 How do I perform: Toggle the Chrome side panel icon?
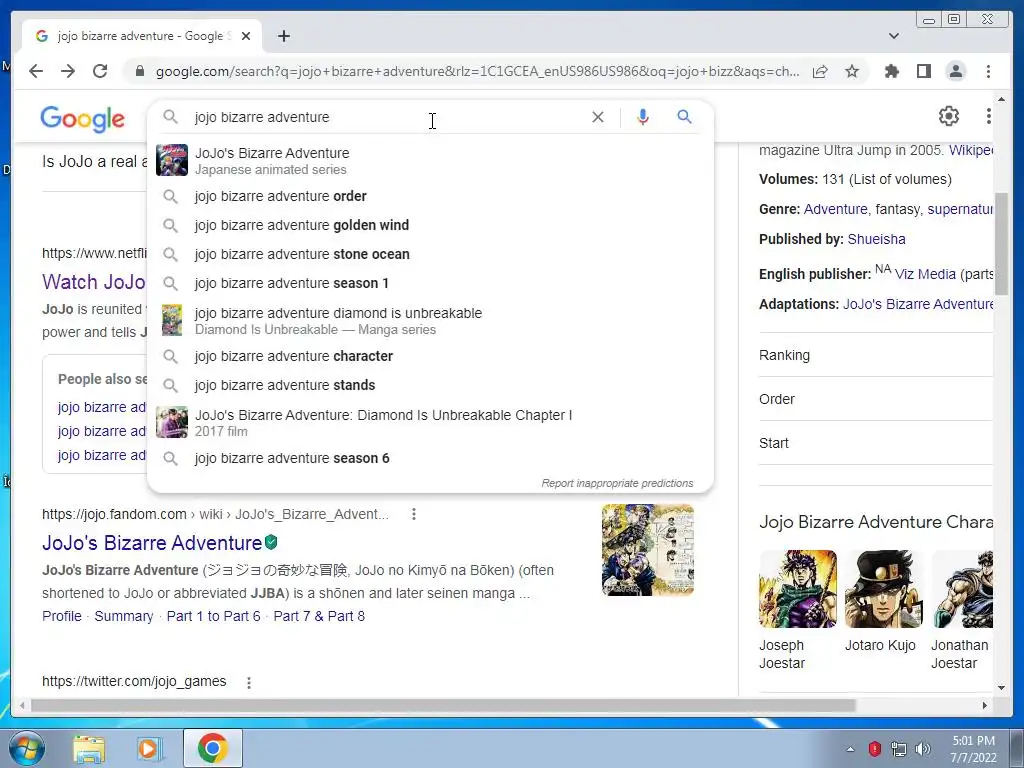923,71
